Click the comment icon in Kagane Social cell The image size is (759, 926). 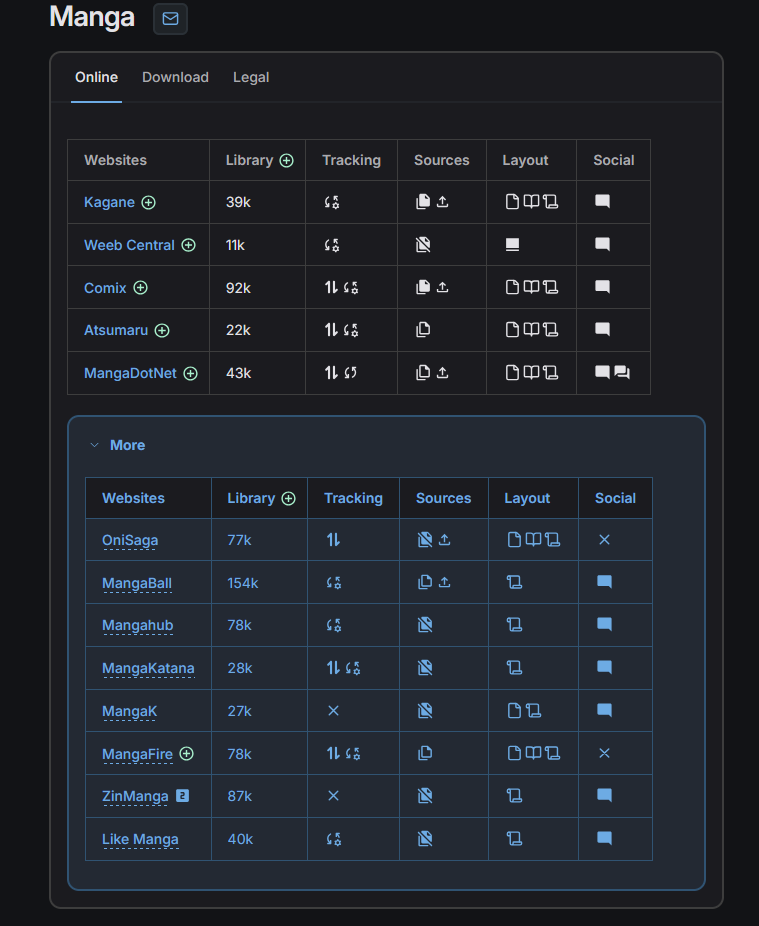click(602, 201)
